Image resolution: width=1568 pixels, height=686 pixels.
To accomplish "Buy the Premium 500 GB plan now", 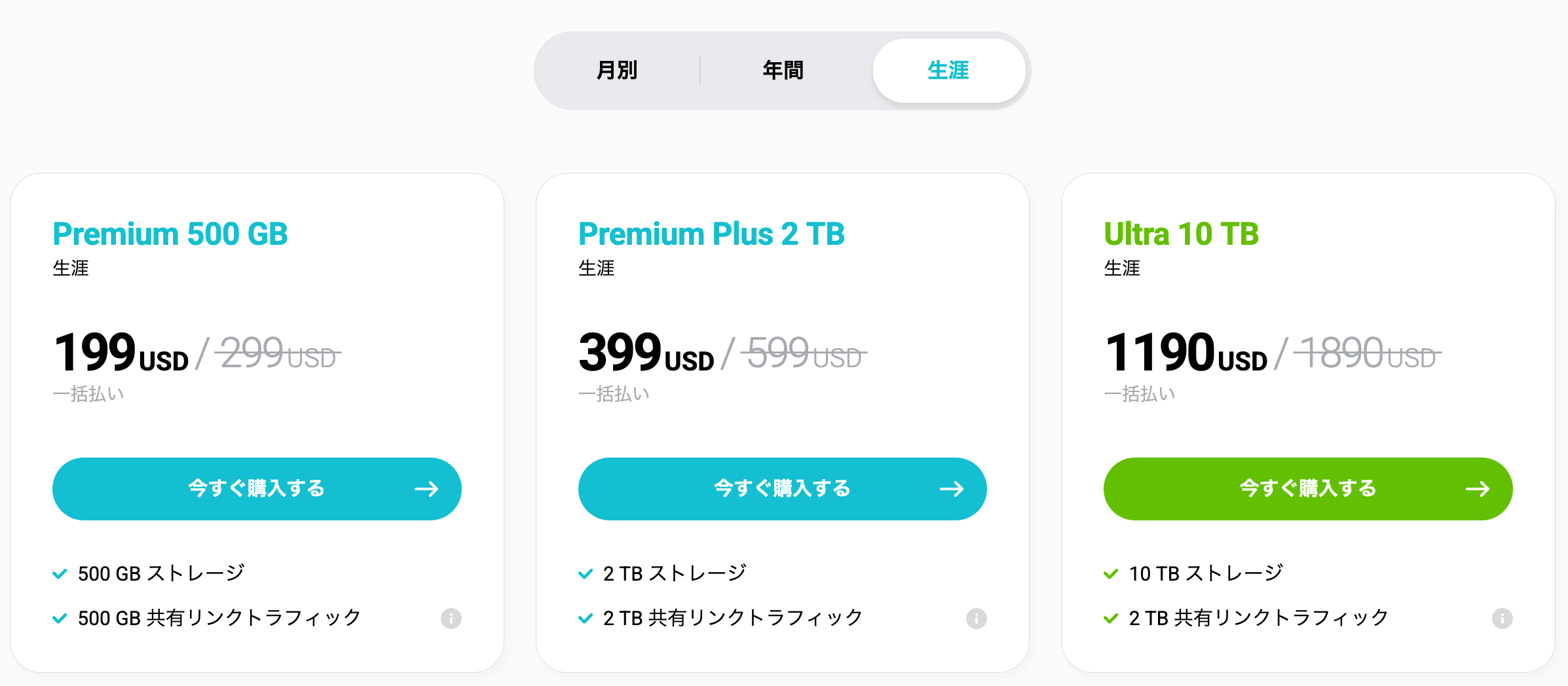I will 256,488.
